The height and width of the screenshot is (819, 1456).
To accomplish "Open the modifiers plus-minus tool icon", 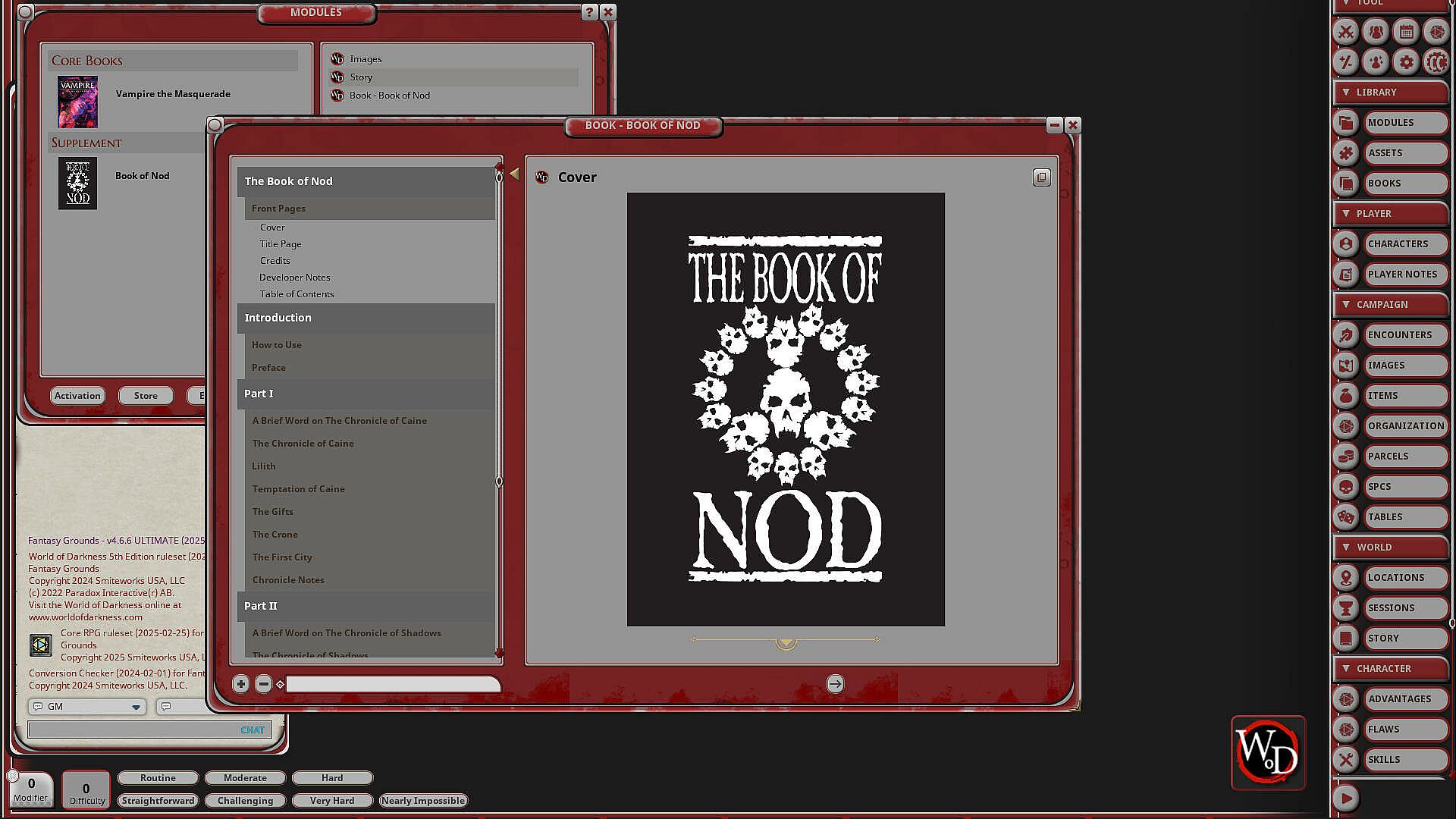I will click(x=1346, y=62).
